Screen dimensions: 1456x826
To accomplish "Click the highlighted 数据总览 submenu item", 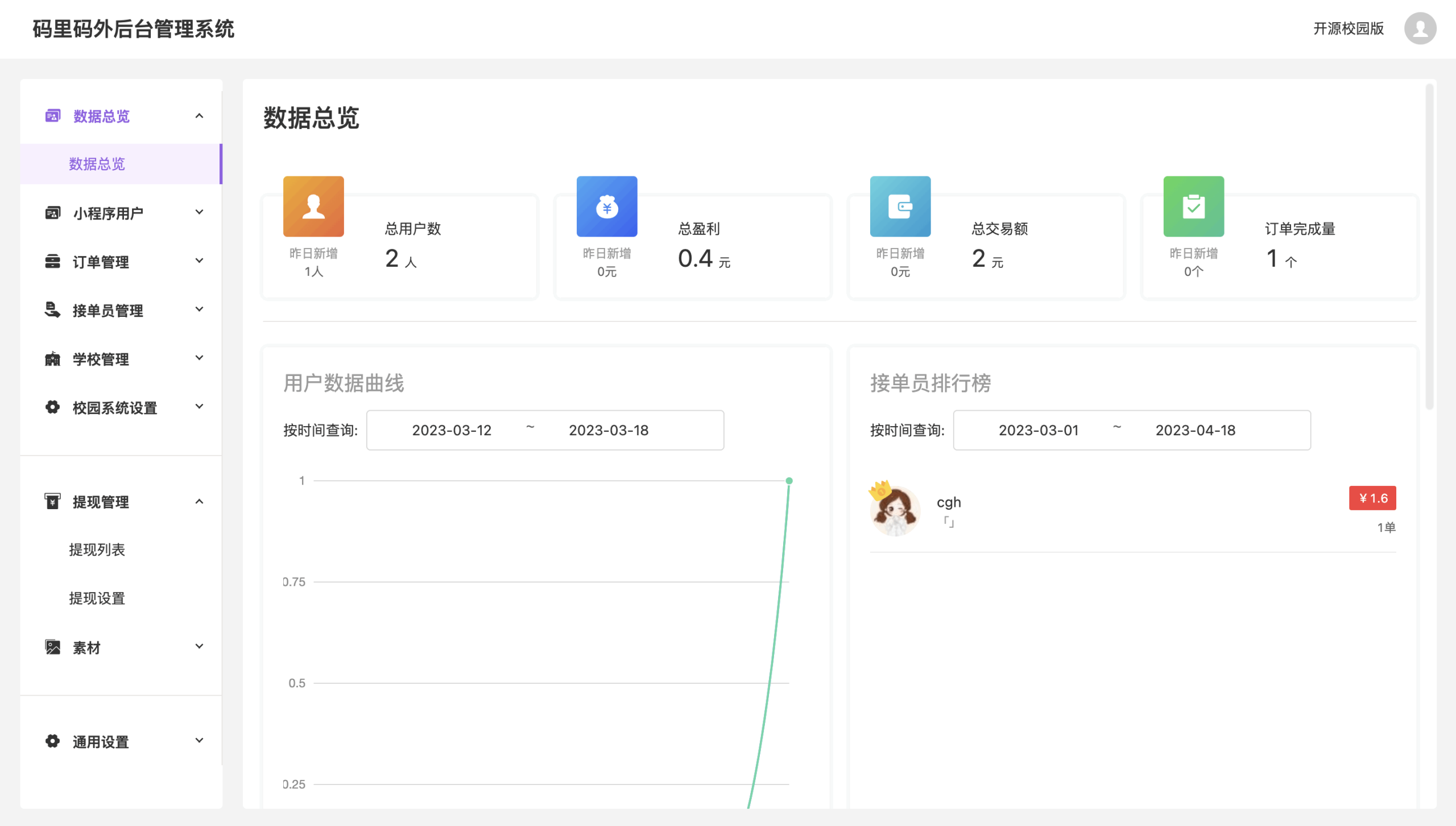I will pyautogui.click(x=97, y=164).
